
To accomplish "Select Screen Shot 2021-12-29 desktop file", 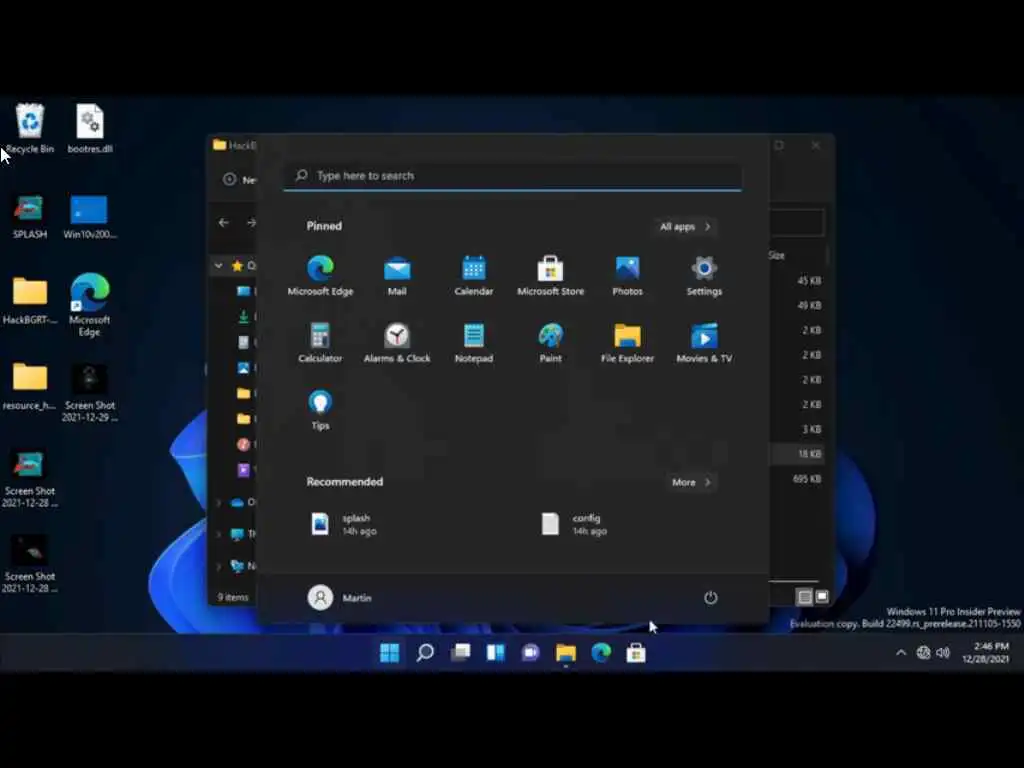I will pyautogui.click(x=89, y=393).
